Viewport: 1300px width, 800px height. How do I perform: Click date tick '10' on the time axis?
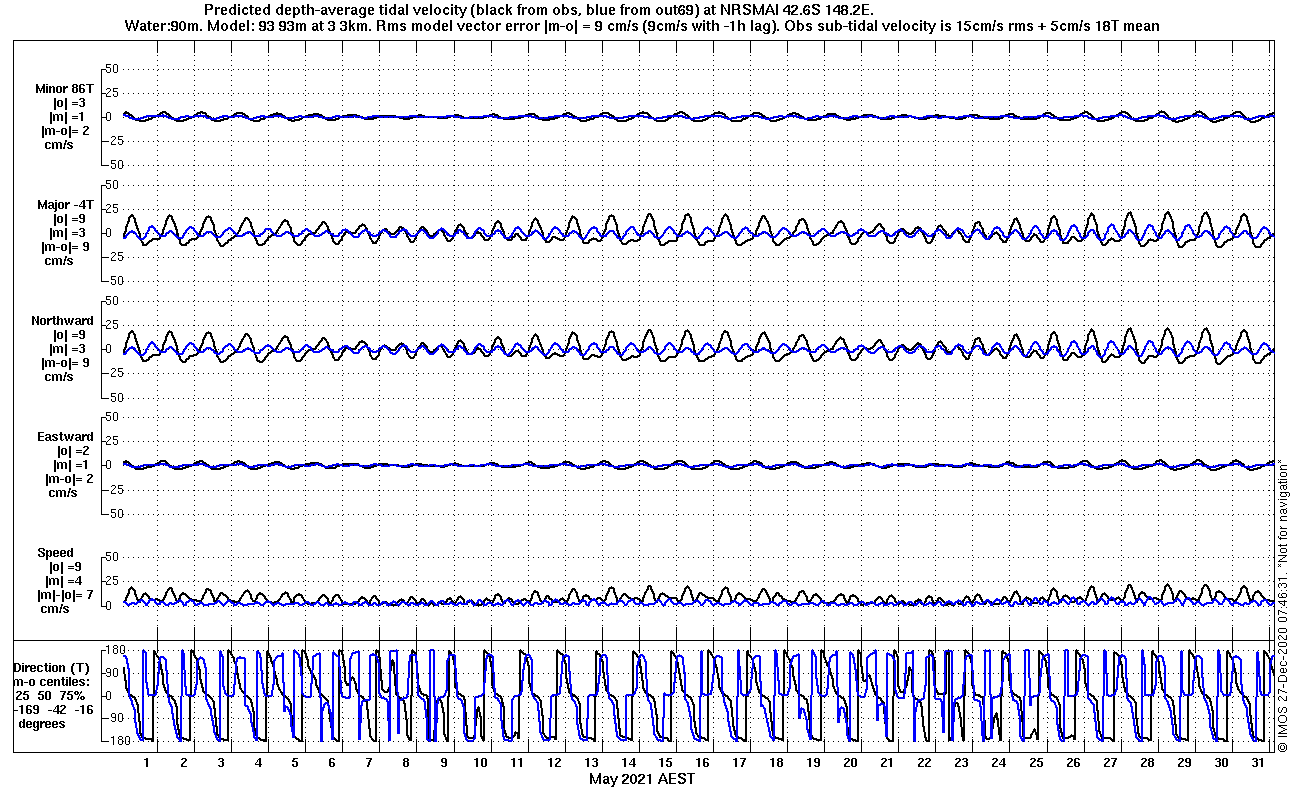pos(480,763)
